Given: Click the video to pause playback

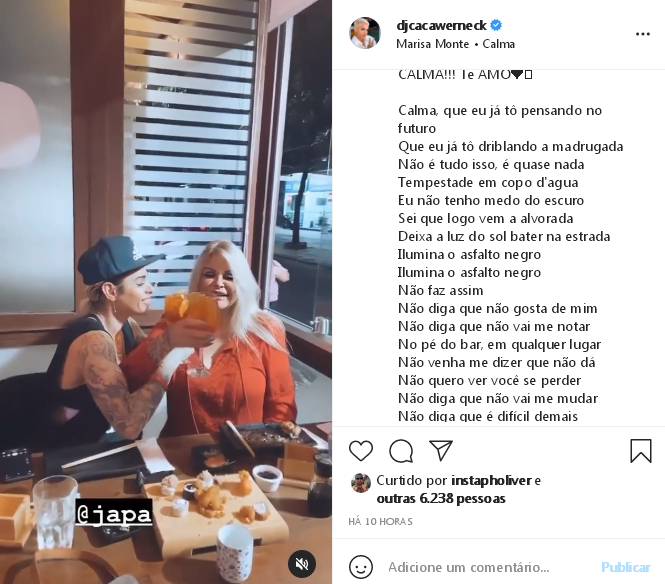Looking at the screenshot, I should point(166,292).
